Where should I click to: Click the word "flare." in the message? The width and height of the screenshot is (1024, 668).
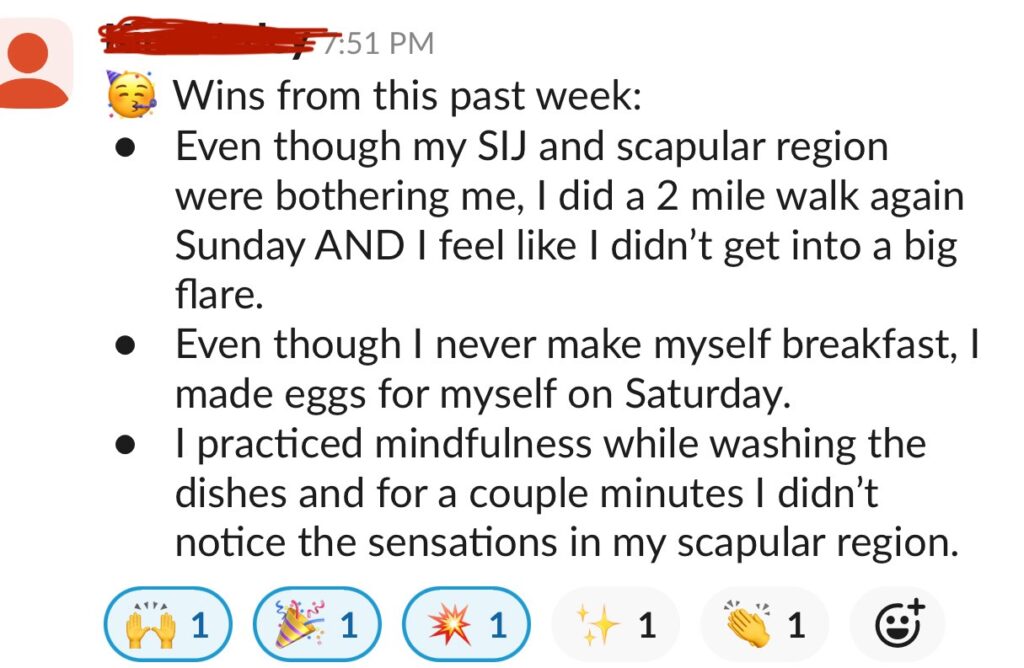[219, 294]
